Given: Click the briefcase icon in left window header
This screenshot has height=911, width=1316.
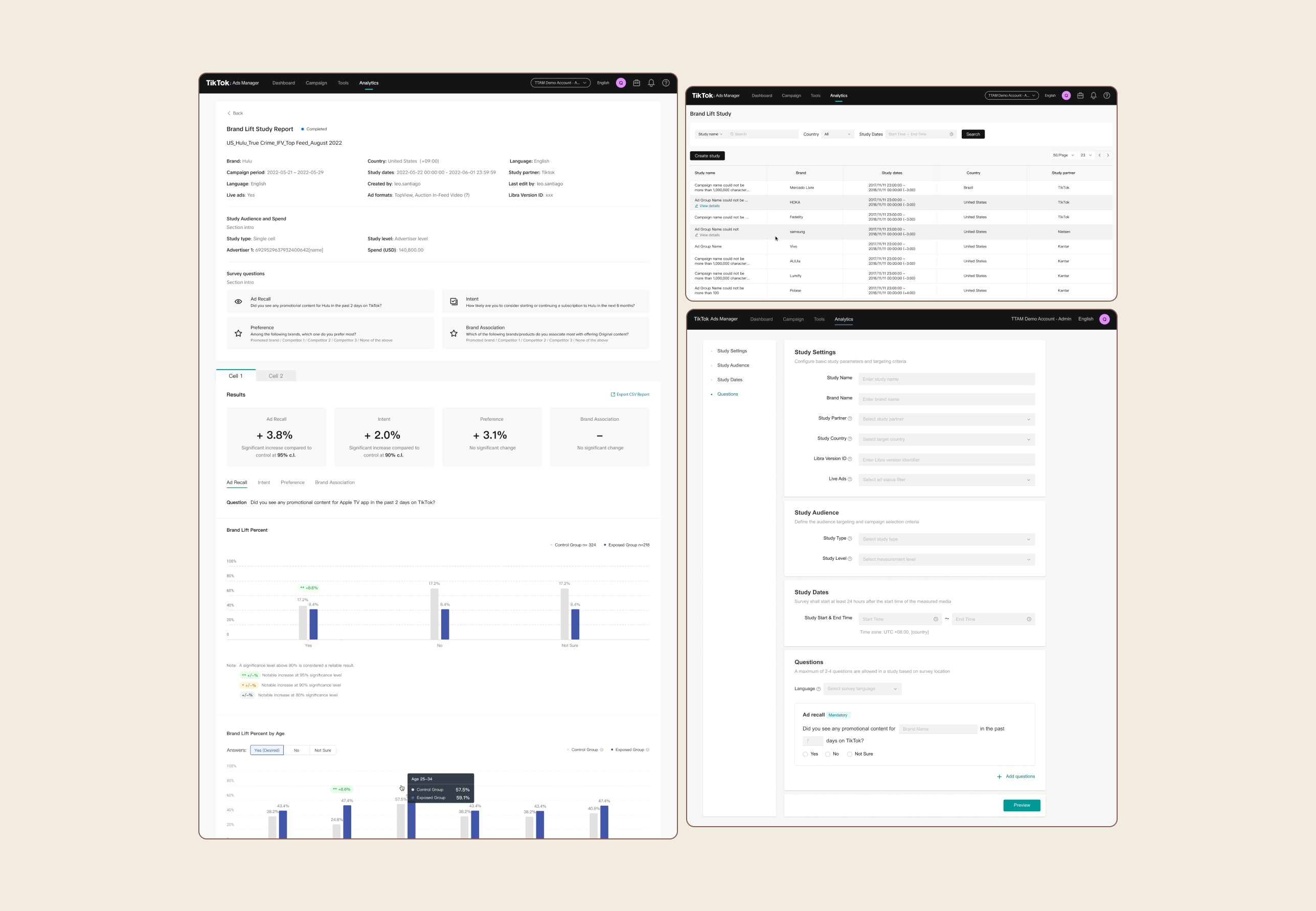Looking at the screenshot, I should pos(637,83).
